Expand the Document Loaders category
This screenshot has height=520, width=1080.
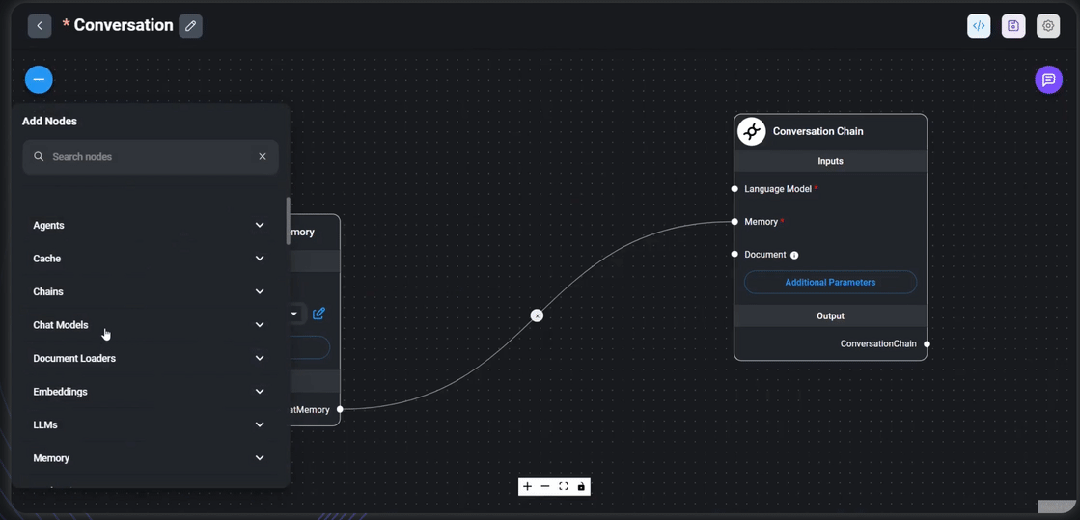pyautogui.click(x=149, y=358)
